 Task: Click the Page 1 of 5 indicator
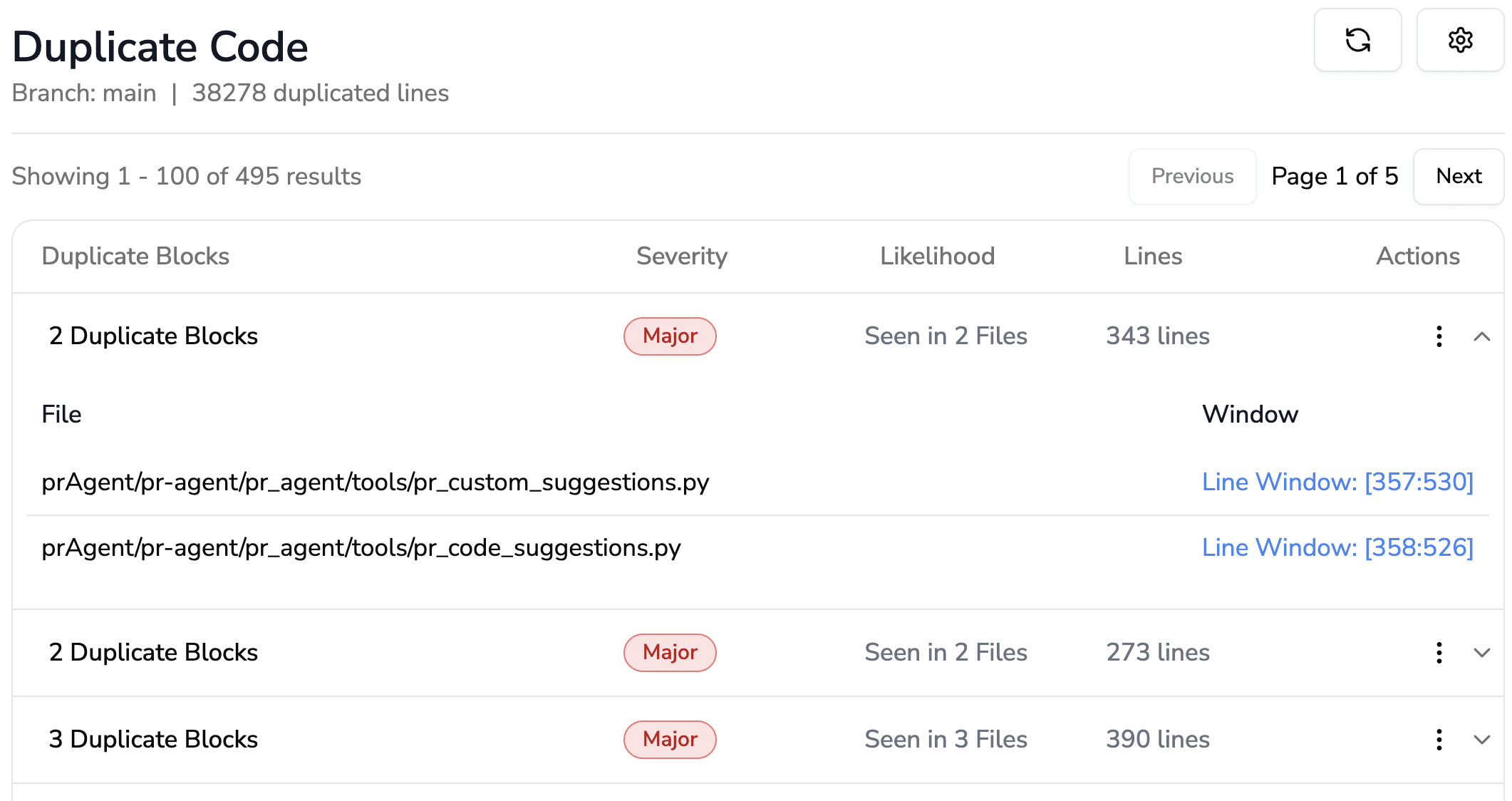[1334, 176]
